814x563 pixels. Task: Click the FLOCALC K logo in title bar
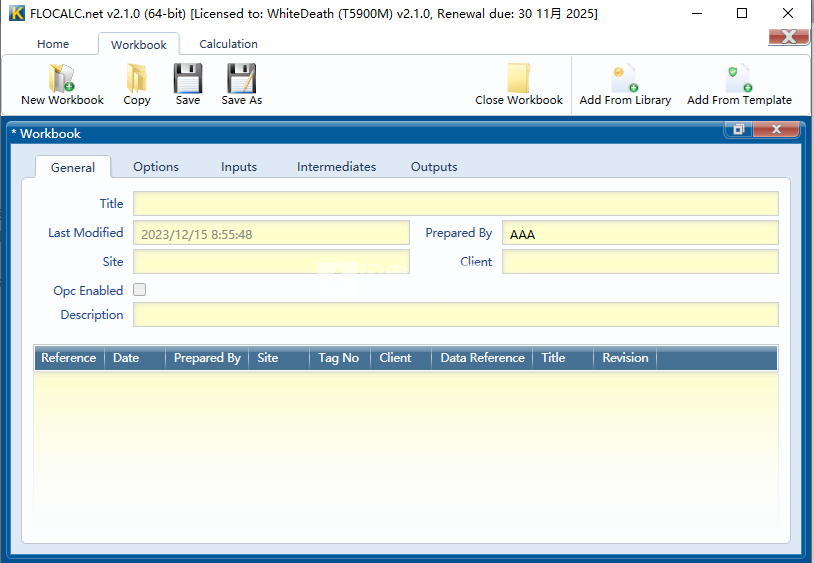pyautogui.click(x=17, y=13)
